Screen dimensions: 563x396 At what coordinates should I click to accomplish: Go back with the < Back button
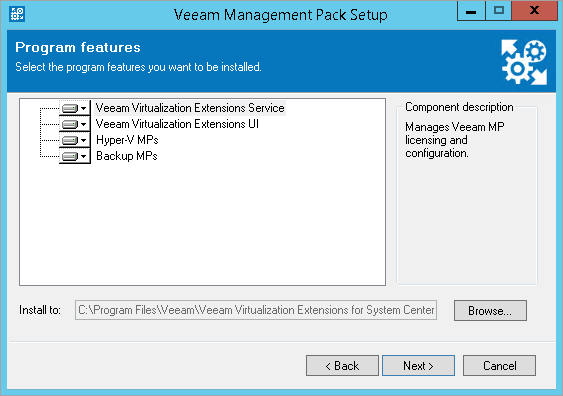pos(342,366)
